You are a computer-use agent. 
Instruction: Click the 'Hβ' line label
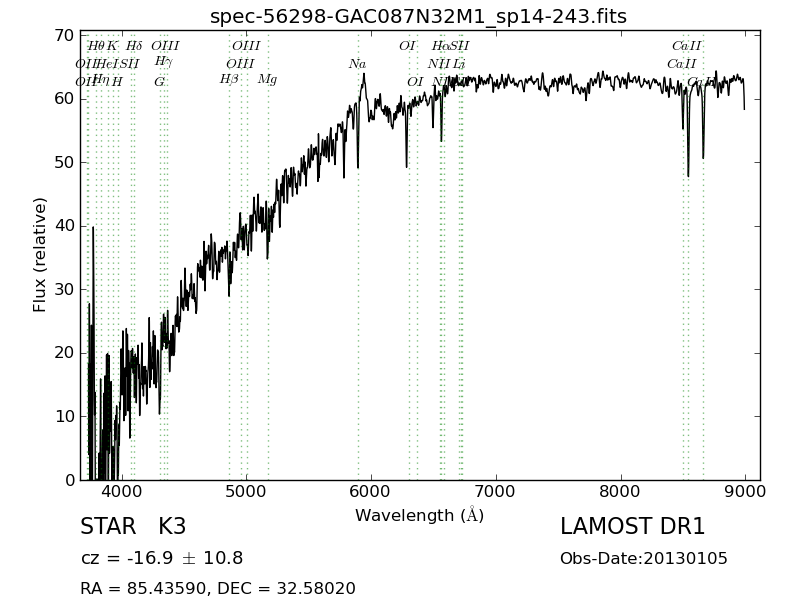pos(229,80)
